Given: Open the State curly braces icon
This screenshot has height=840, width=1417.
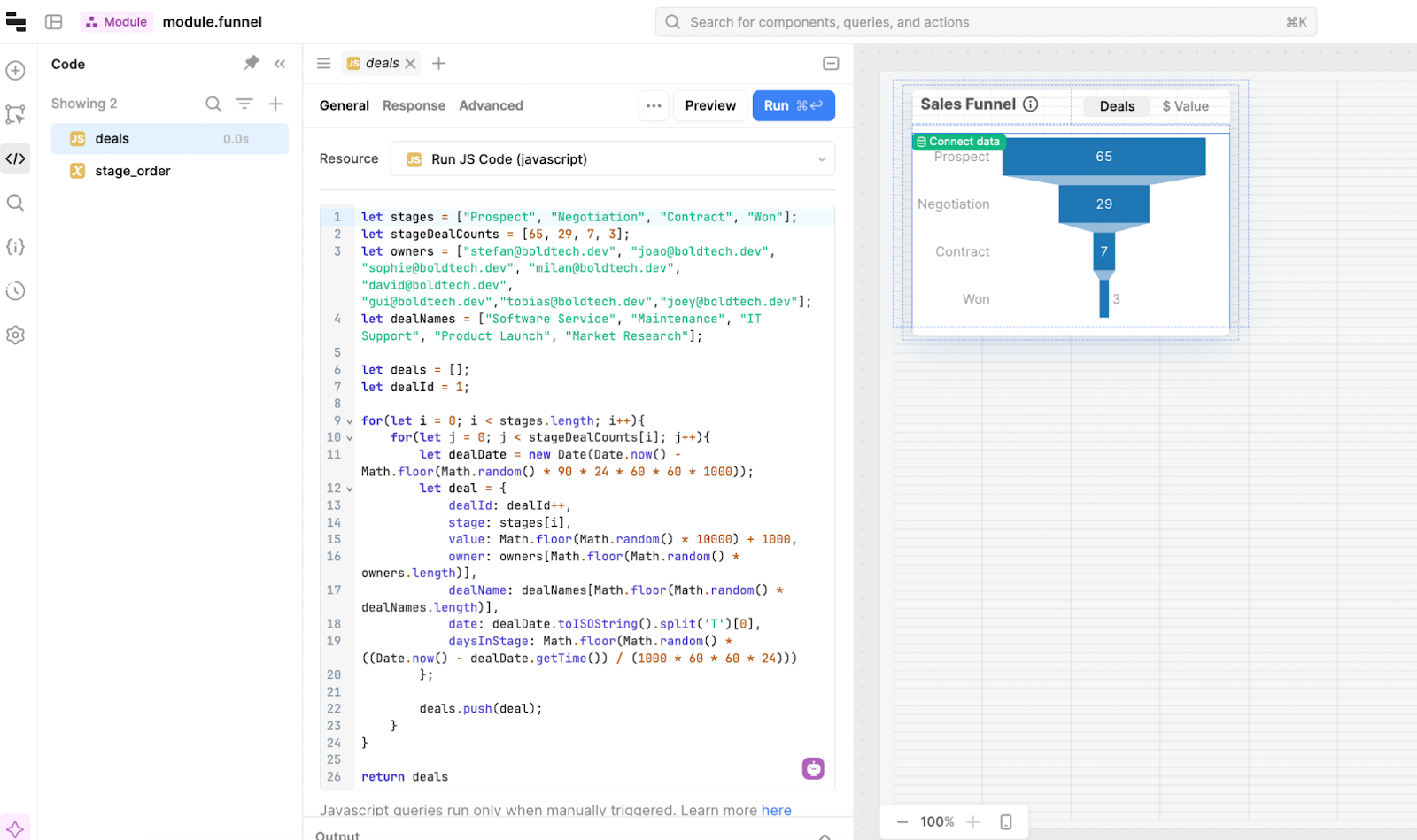Looking at the screenshot, I should (15, 247).
